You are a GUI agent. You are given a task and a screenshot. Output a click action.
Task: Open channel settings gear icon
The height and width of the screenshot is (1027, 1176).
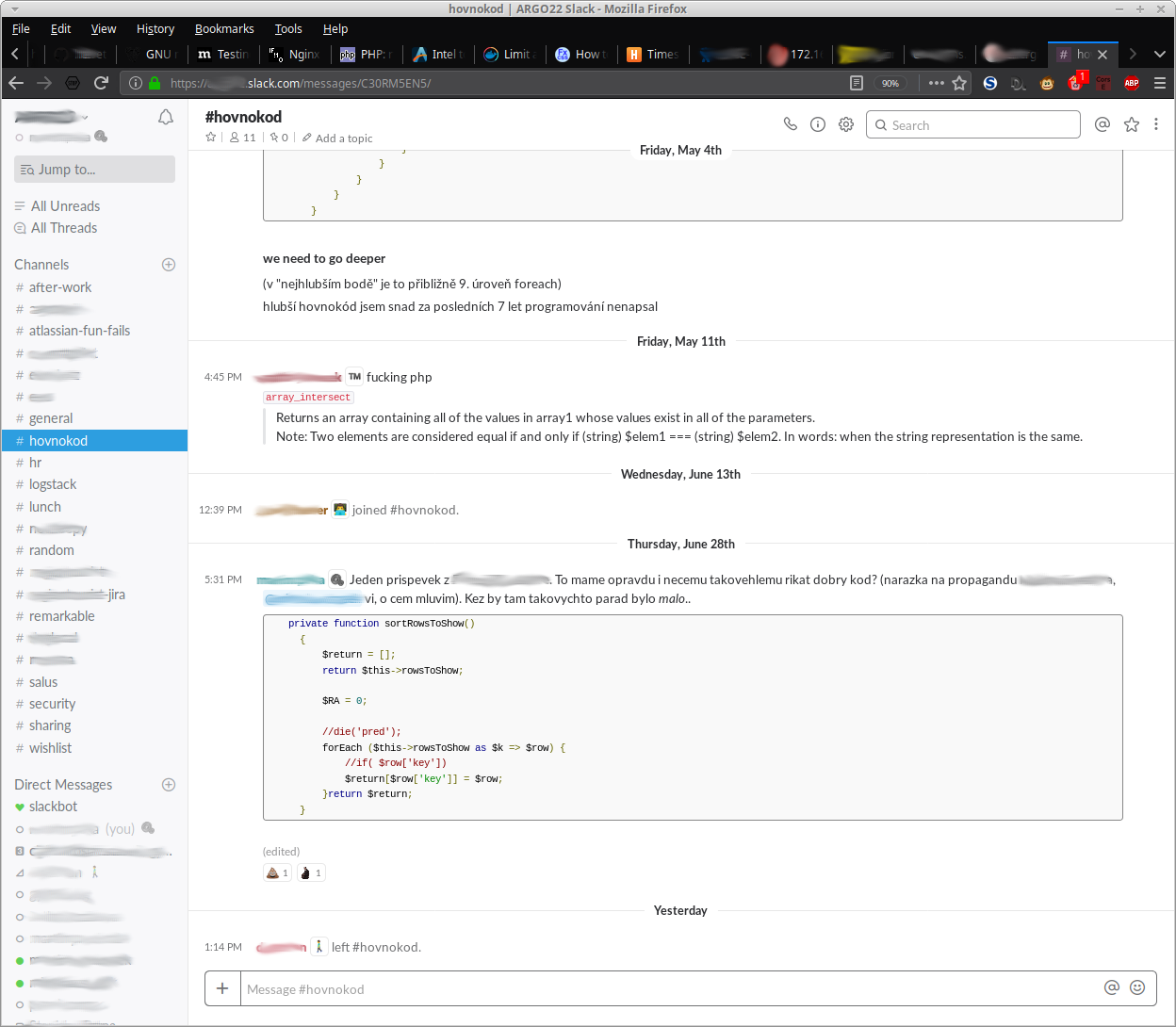(x=846, y=124)
